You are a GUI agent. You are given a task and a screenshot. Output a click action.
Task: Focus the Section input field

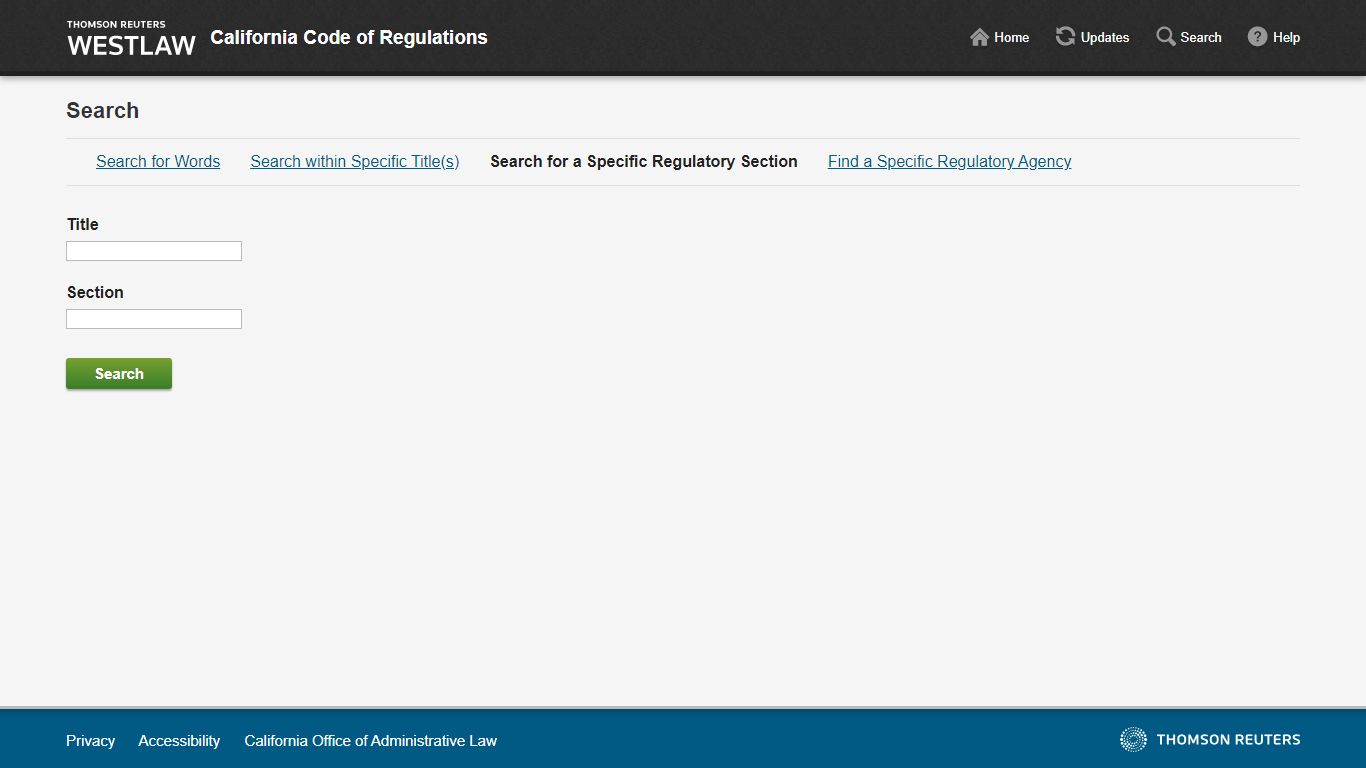click(x=154, y=319)
